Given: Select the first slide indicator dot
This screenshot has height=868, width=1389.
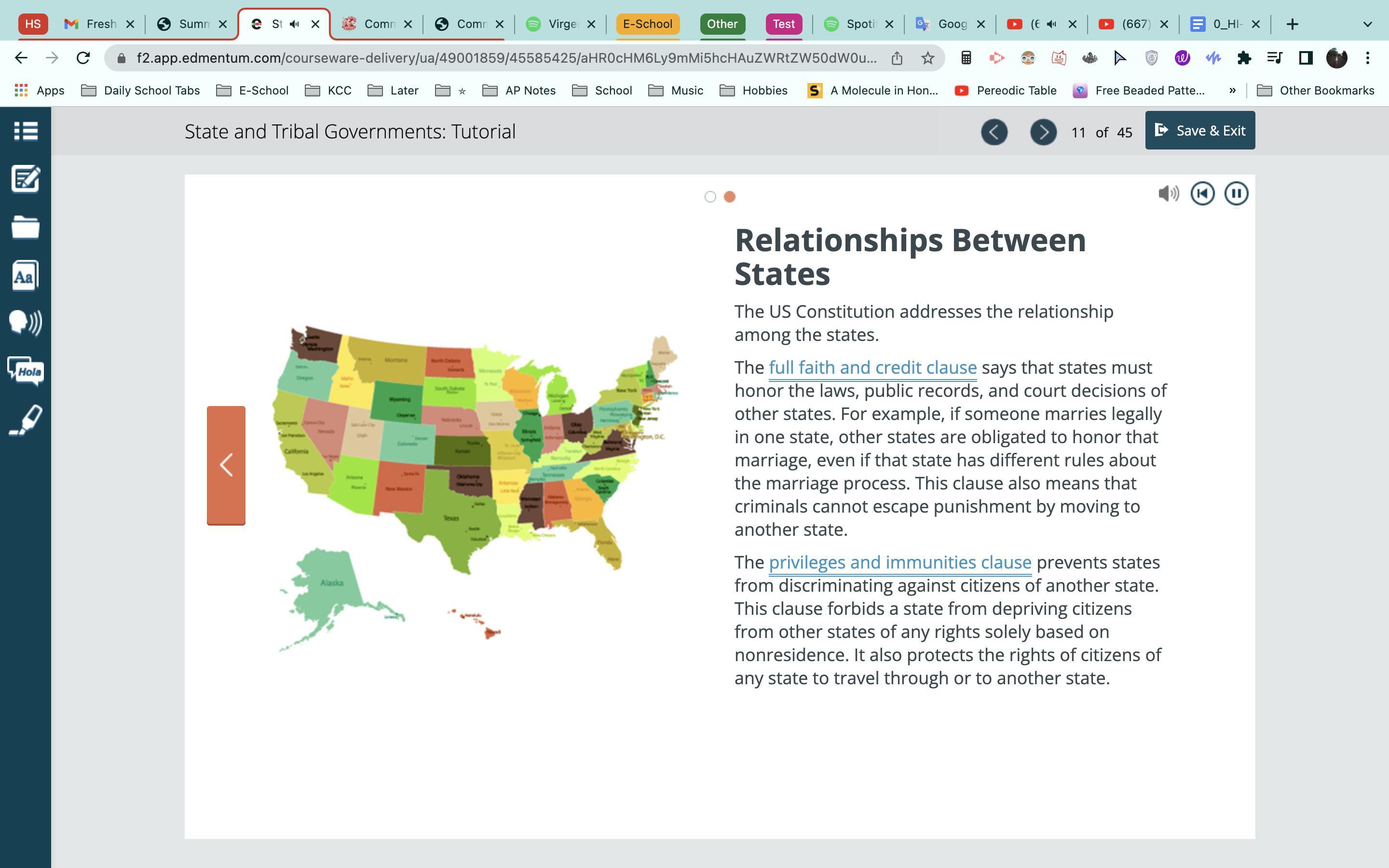Looking at the screenshot, I should (710, 197).
